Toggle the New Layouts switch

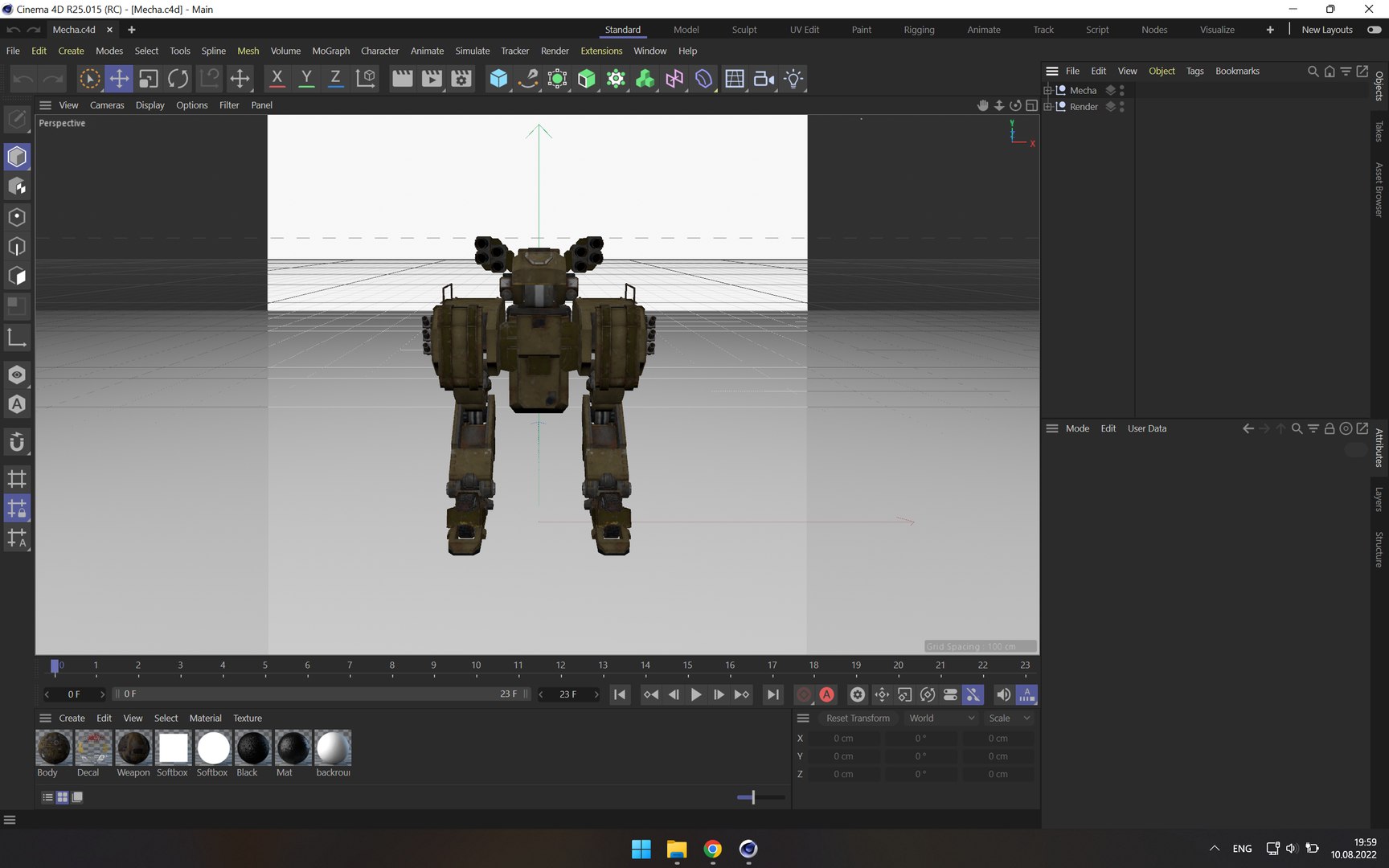click(x=1375, y=30)
